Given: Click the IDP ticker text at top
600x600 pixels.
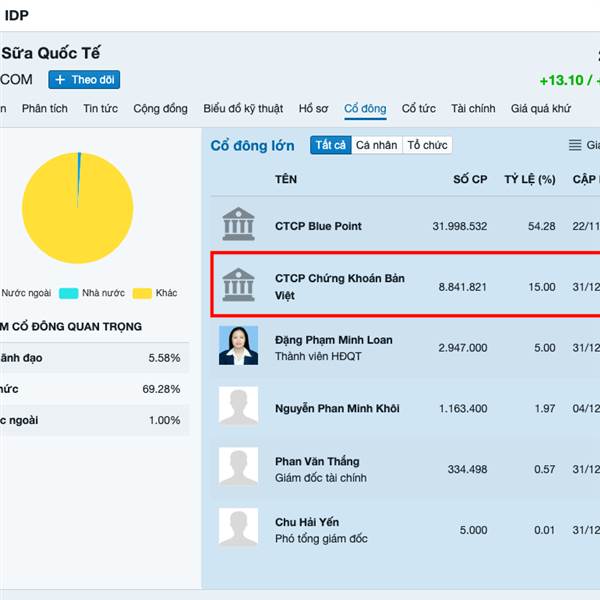Looking at the screenshot, I should (16, 15).
